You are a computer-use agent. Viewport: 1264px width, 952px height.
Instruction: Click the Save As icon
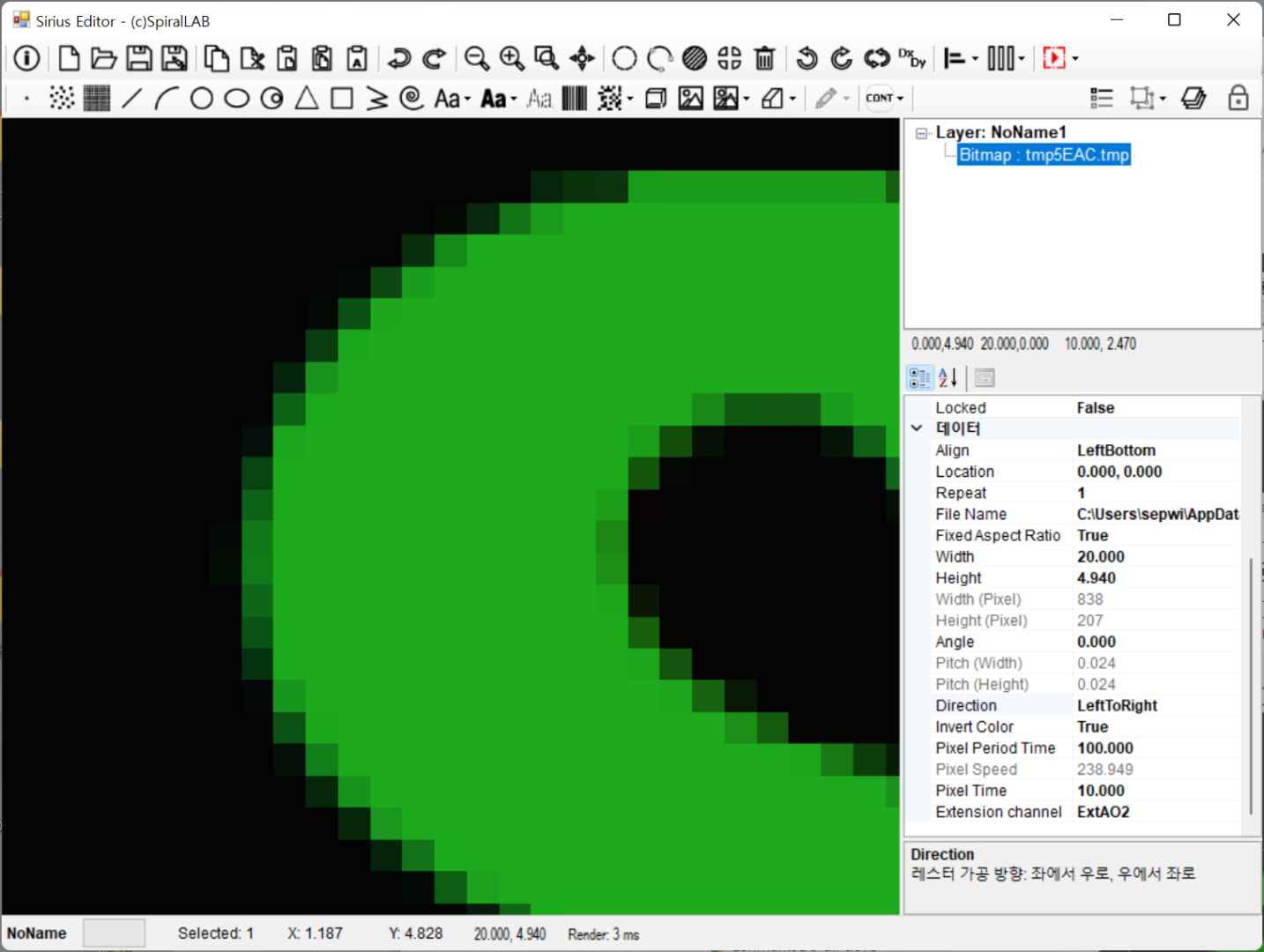click(175, 58)
